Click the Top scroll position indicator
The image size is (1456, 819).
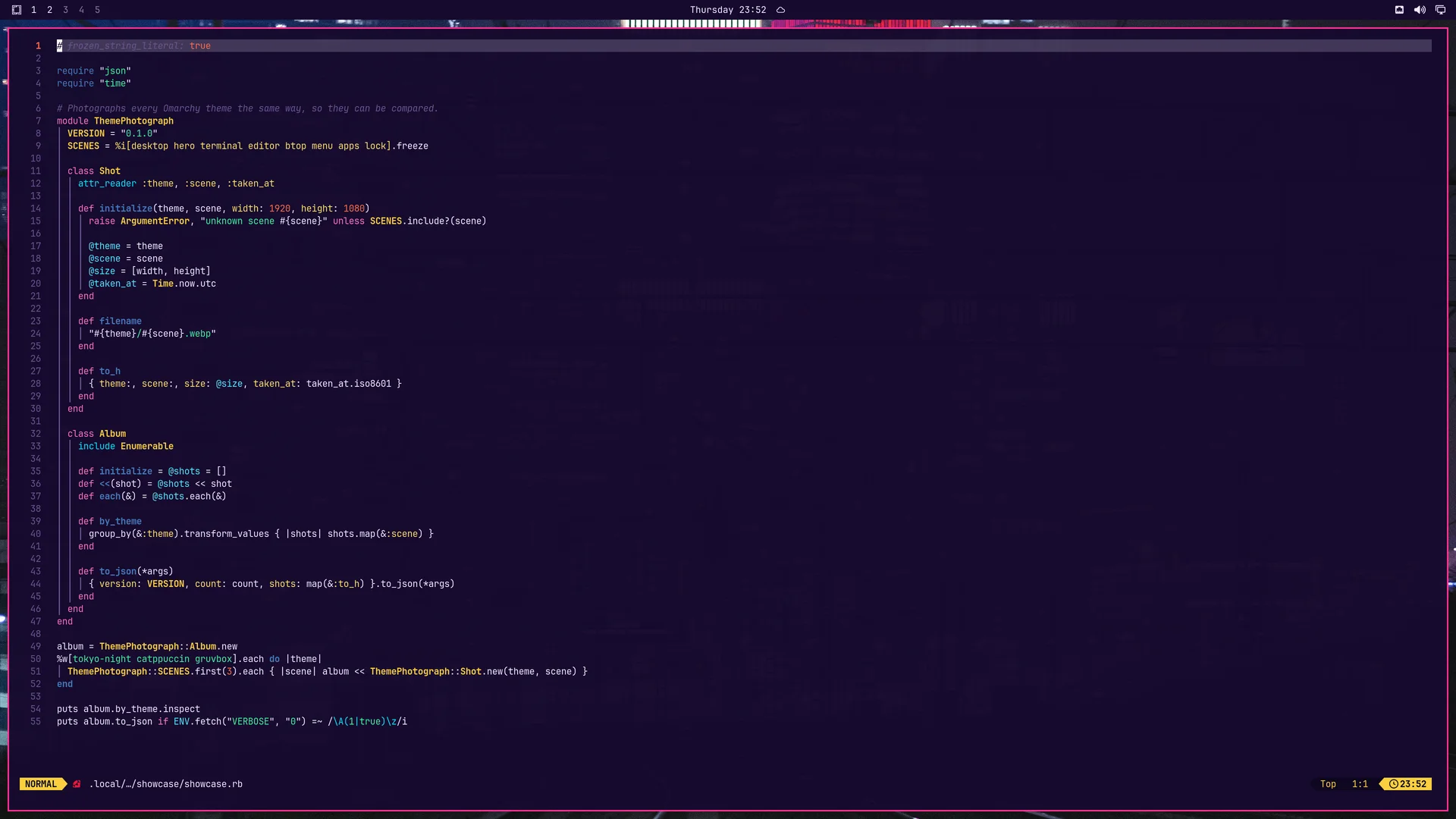point(1328,784)
